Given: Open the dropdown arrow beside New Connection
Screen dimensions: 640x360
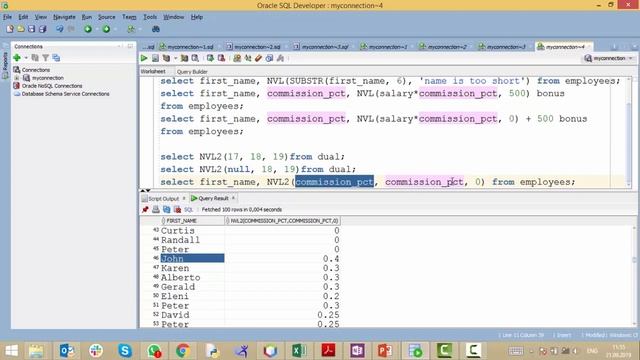Looking at the screenshot, I should click(x=26, y=58).
